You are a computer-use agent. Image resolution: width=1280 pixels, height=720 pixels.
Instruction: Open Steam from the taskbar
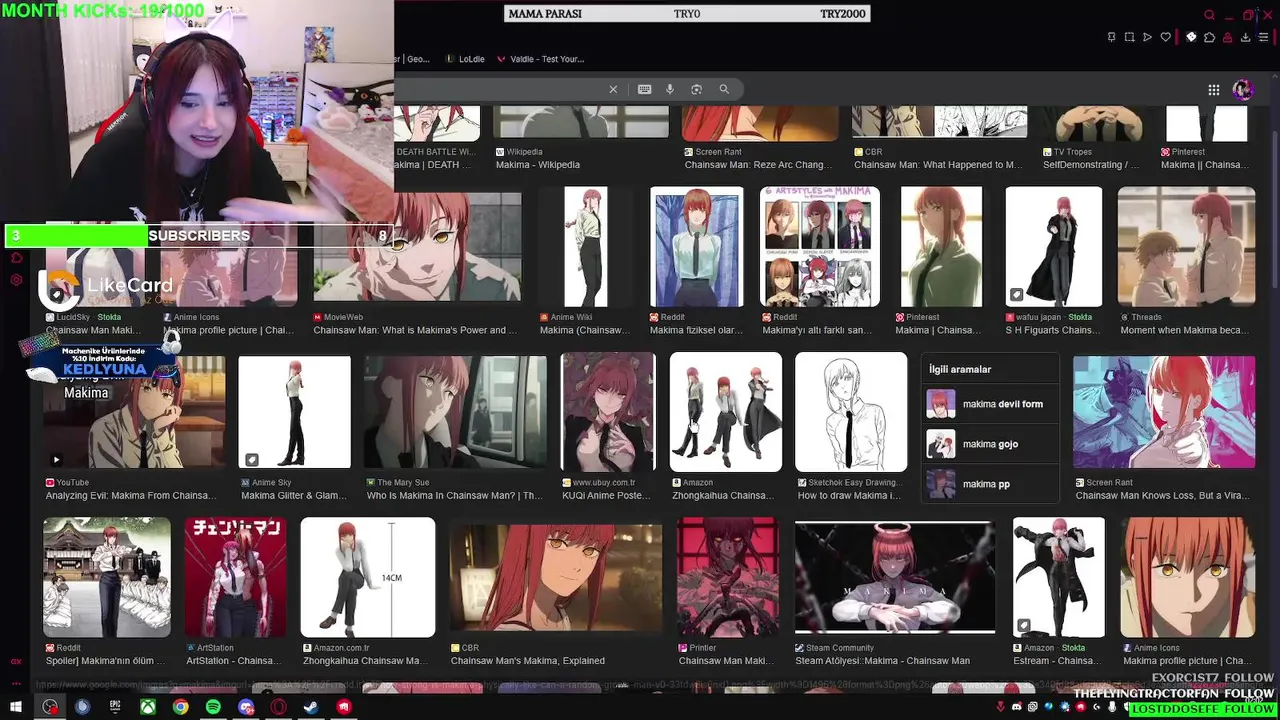click(311, 707)
